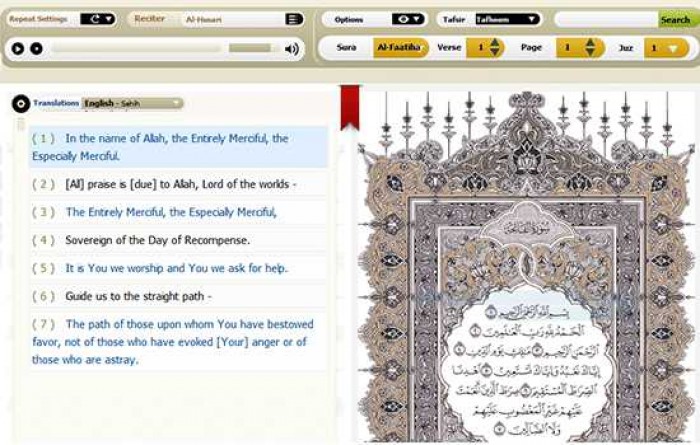Mute audio via the speaker icon
Viewport: 700px width, 445px height.
click(292, 49)
